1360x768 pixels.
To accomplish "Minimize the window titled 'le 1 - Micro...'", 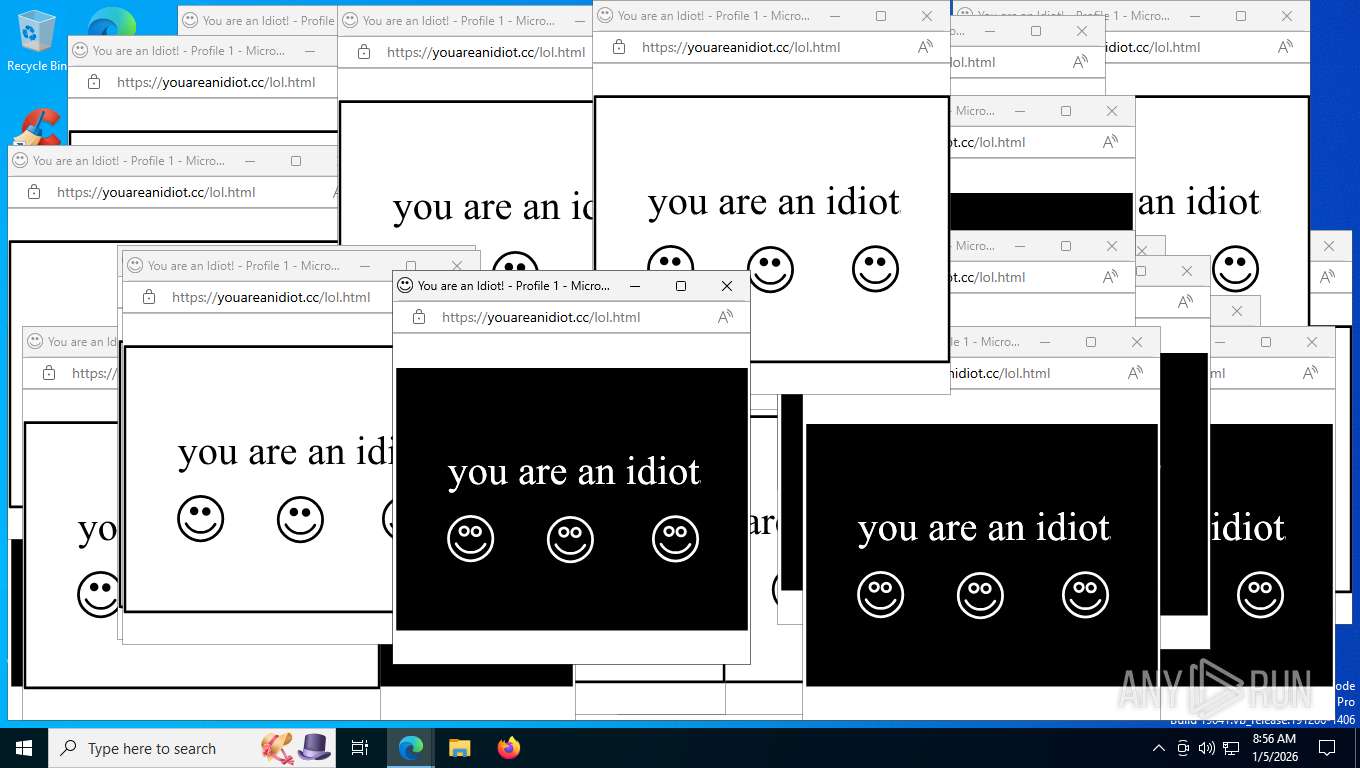I will [x=1044, y=342].
